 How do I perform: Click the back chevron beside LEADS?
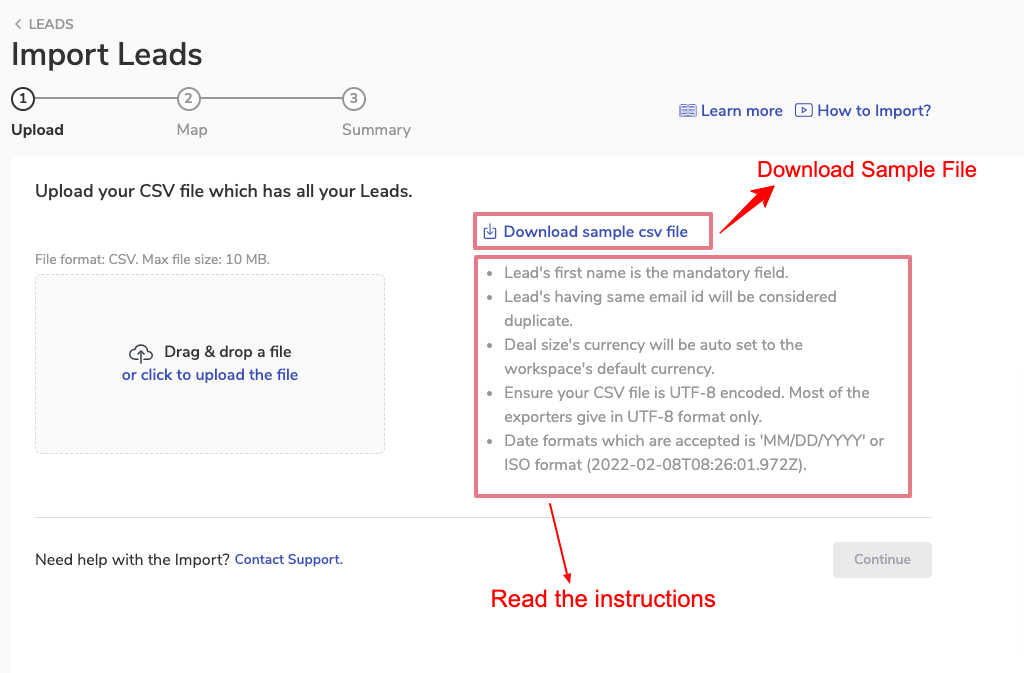point(18,24)
